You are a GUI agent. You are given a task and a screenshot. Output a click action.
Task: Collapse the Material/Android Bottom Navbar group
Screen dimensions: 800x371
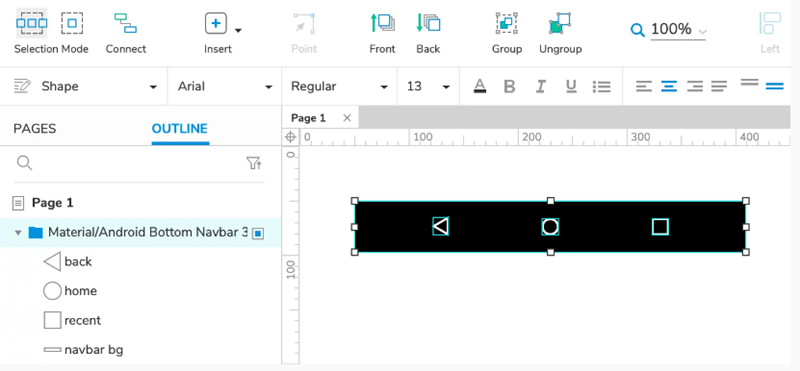click(18, 233)
